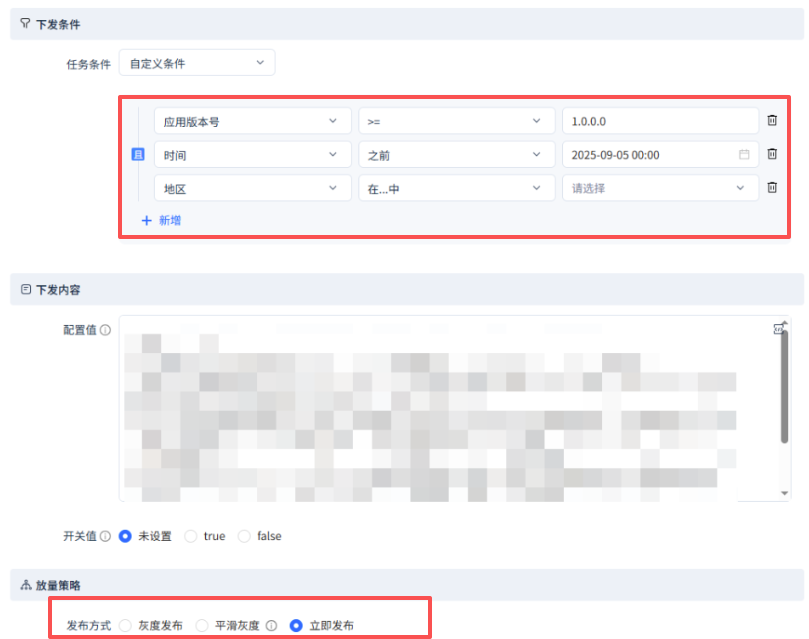
Task: Delete the 时间 condition row
Action: coord(772,154)
